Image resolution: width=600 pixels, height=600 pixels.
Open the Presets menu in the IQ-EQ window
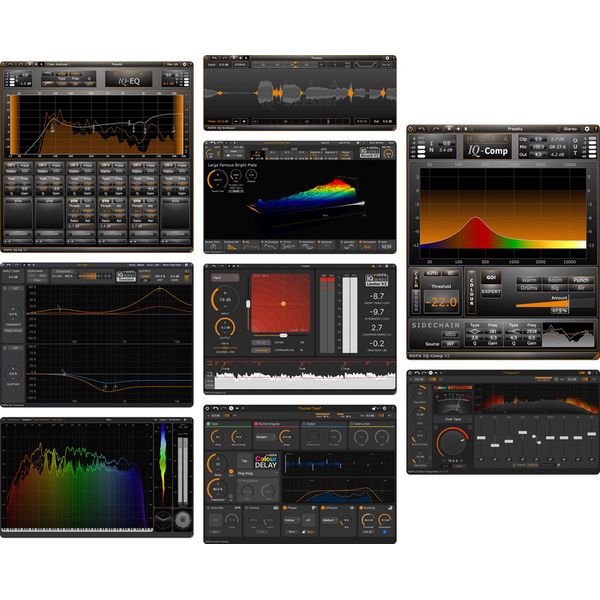click(x=117, y=64)
